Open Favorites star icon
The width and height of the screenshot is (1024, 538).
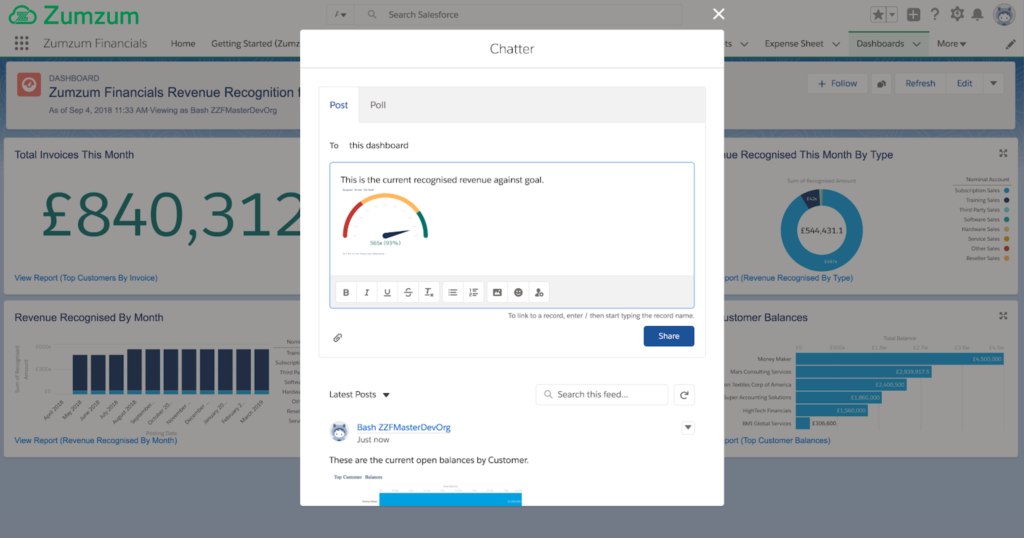[x=878, y=14]
